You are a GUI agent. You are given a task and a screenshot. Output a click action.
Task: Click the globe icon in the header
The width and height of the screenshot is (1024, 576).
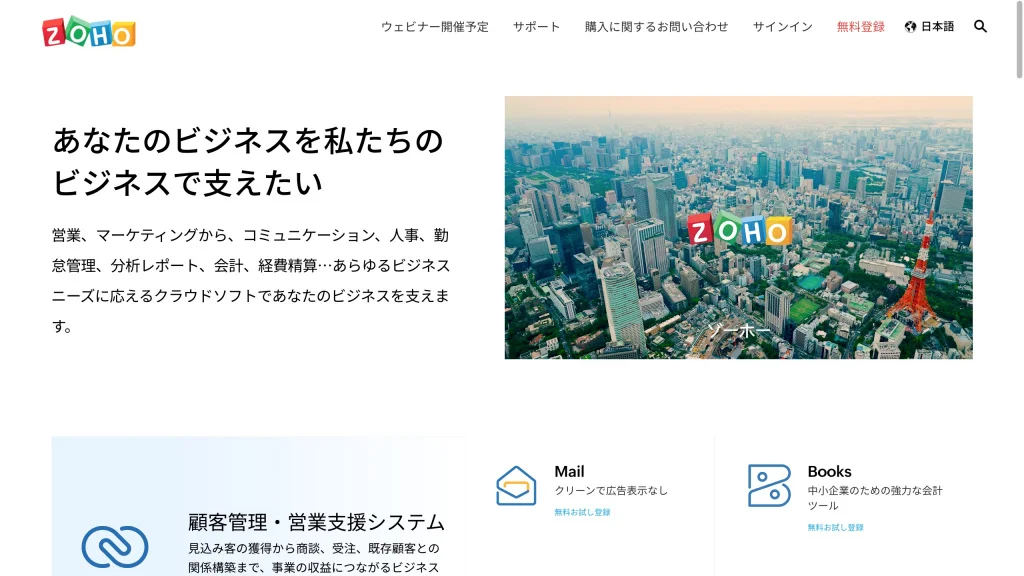910,27
